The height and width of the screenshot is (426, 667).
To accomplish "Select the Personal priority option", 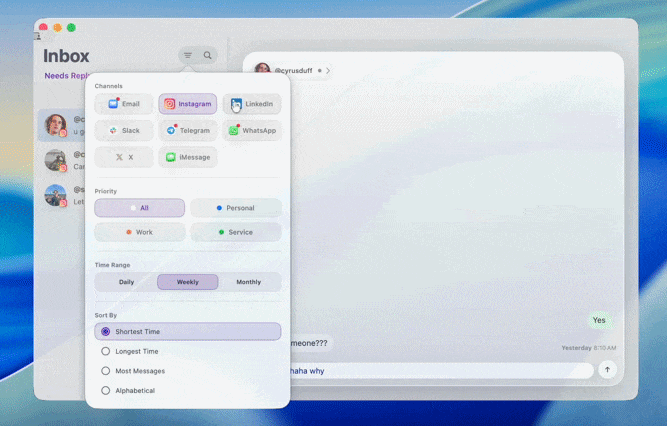I will tap(236, 208).
